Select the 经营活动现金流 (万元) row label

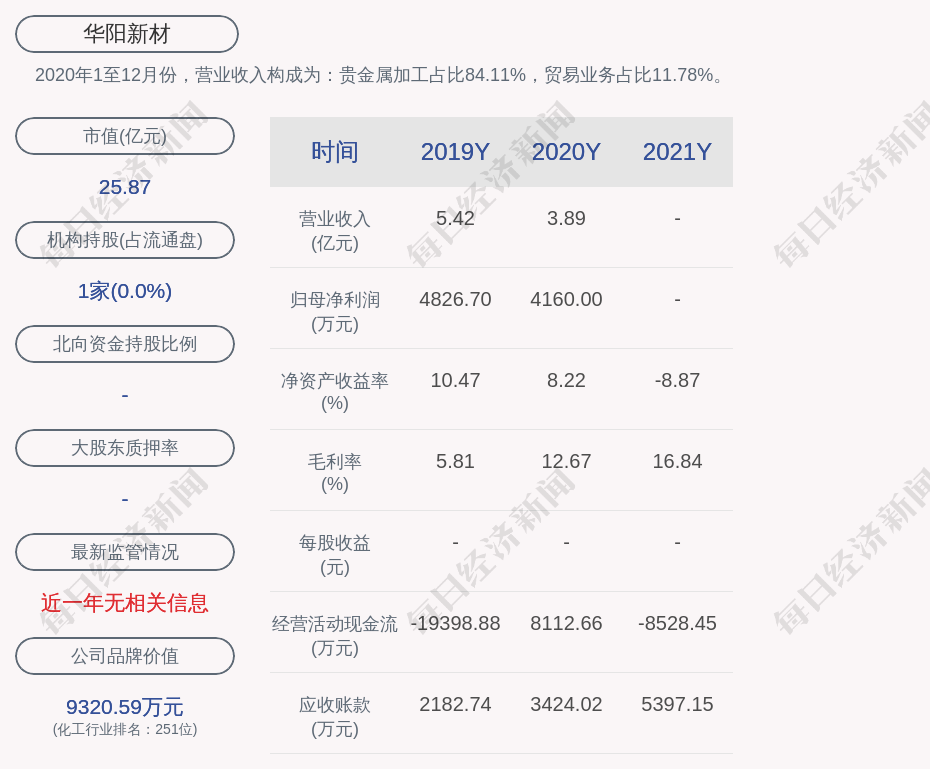pos(335,636)
